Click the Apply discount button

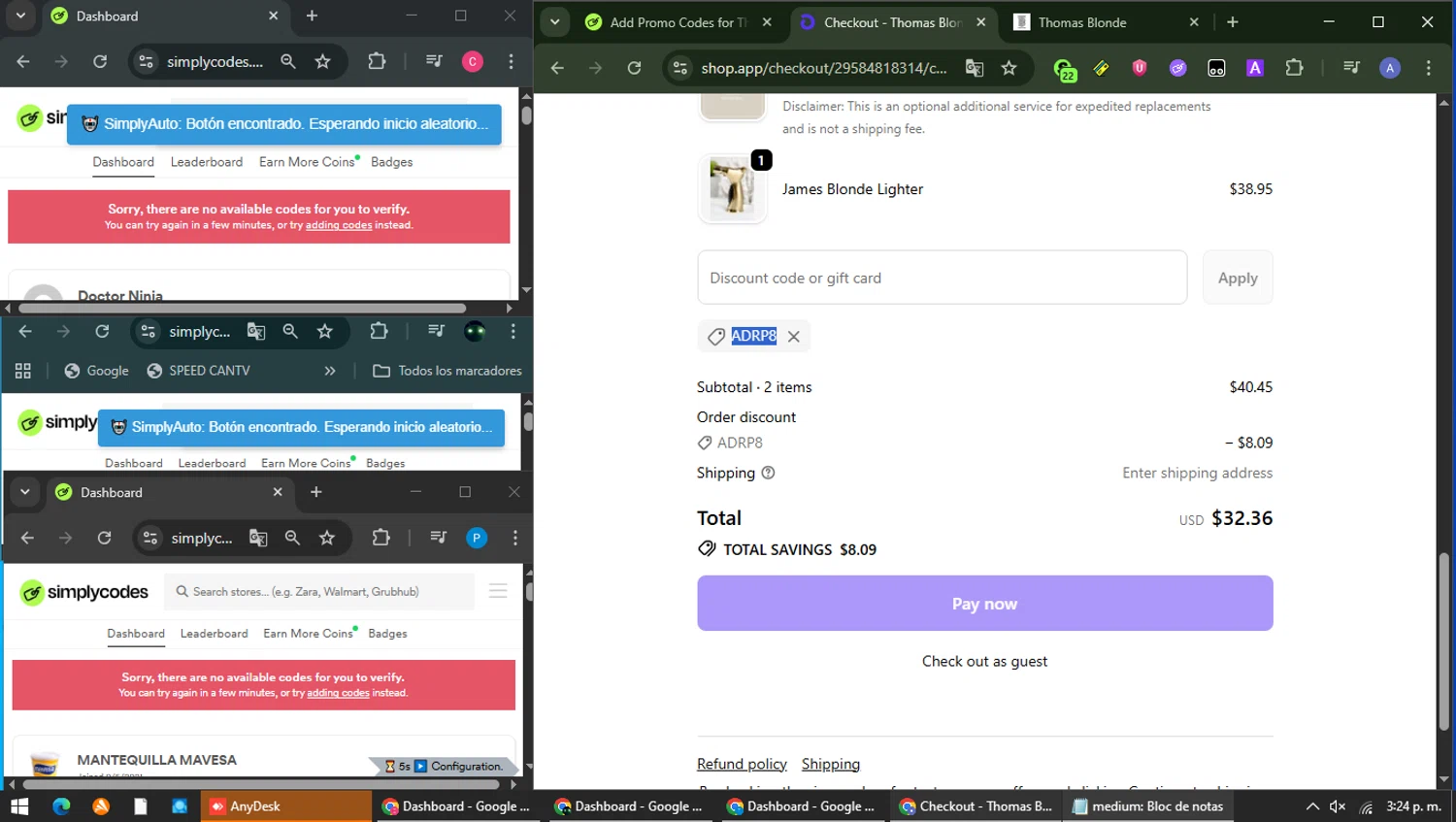pyautogui.click(x=1238, y=278)
